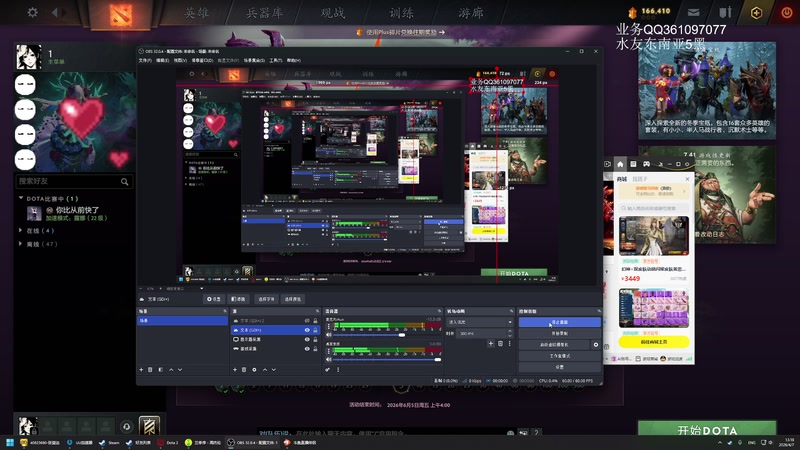This screenshot has width=800, height=450.
Task: Toggle lock on selected 文本 (GDI+) source
Action: click(315, 330)
